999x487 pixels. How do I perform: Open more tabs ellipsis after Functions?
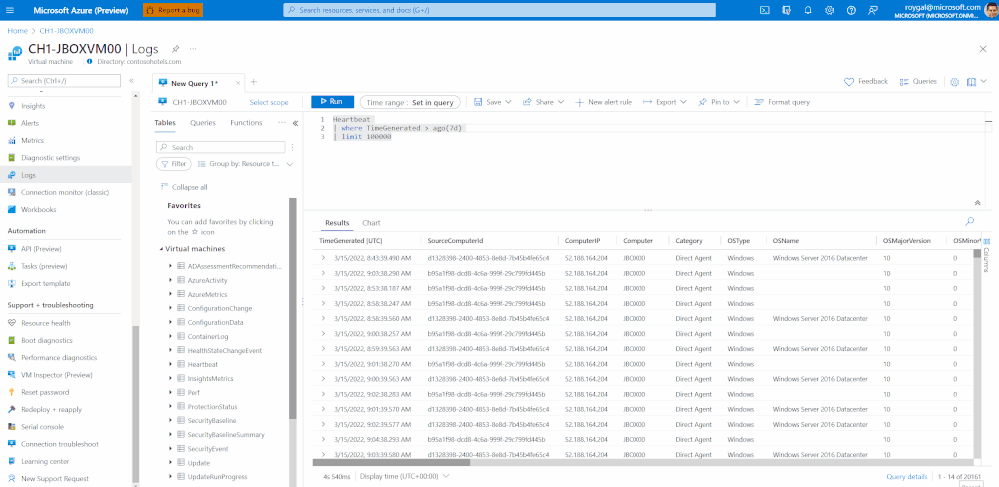282,123
